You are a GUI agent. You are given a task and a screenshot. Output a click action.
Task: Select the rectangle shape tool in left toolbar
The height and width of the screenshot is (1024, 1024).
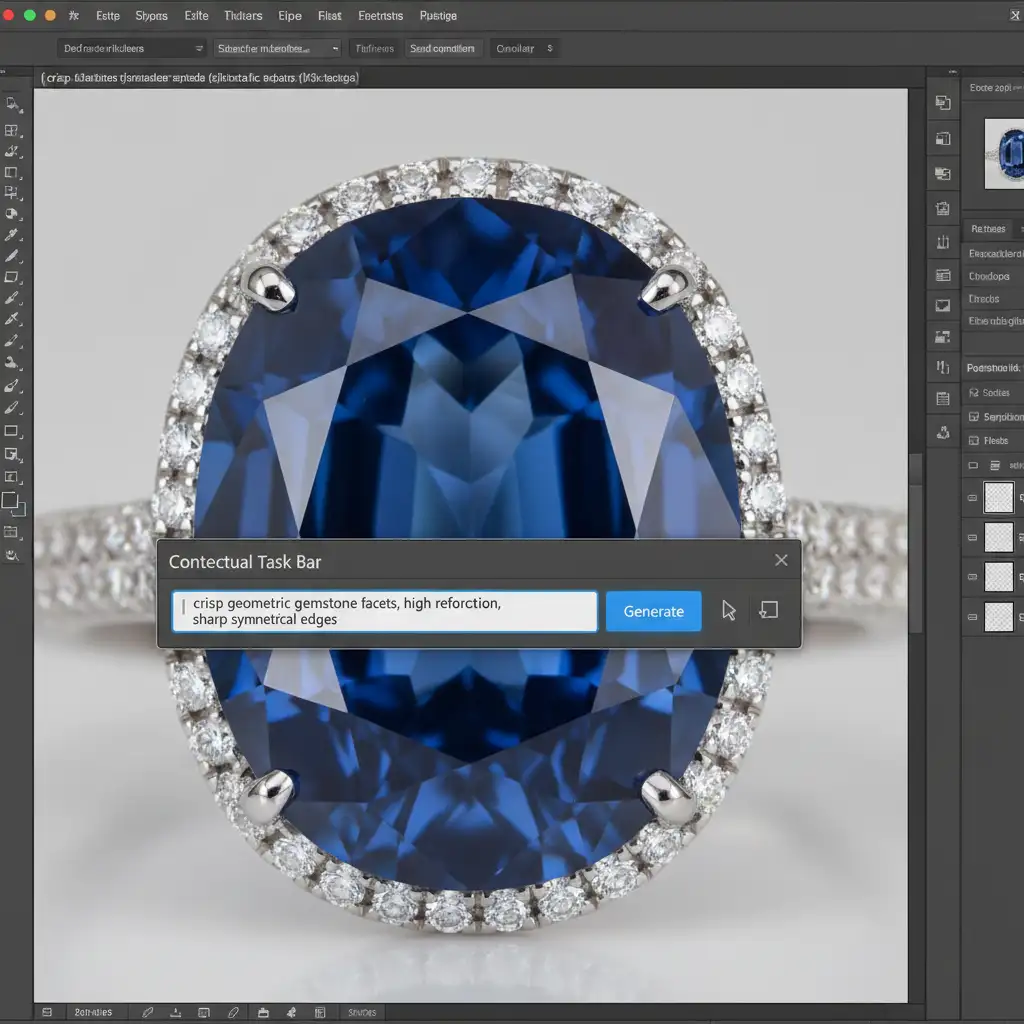[12, 431]
